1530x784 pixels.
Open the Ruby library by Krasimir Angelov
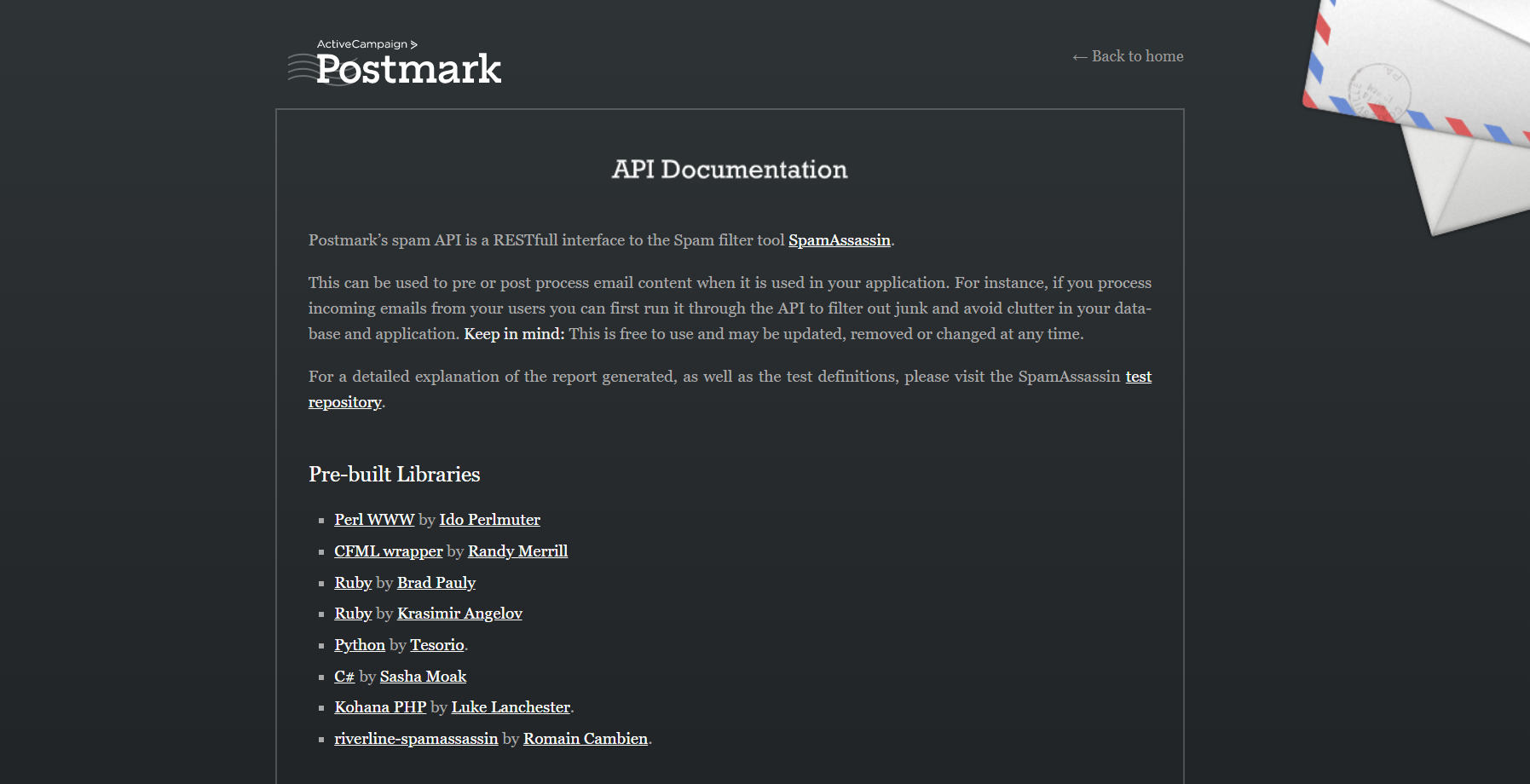(353, 614)
